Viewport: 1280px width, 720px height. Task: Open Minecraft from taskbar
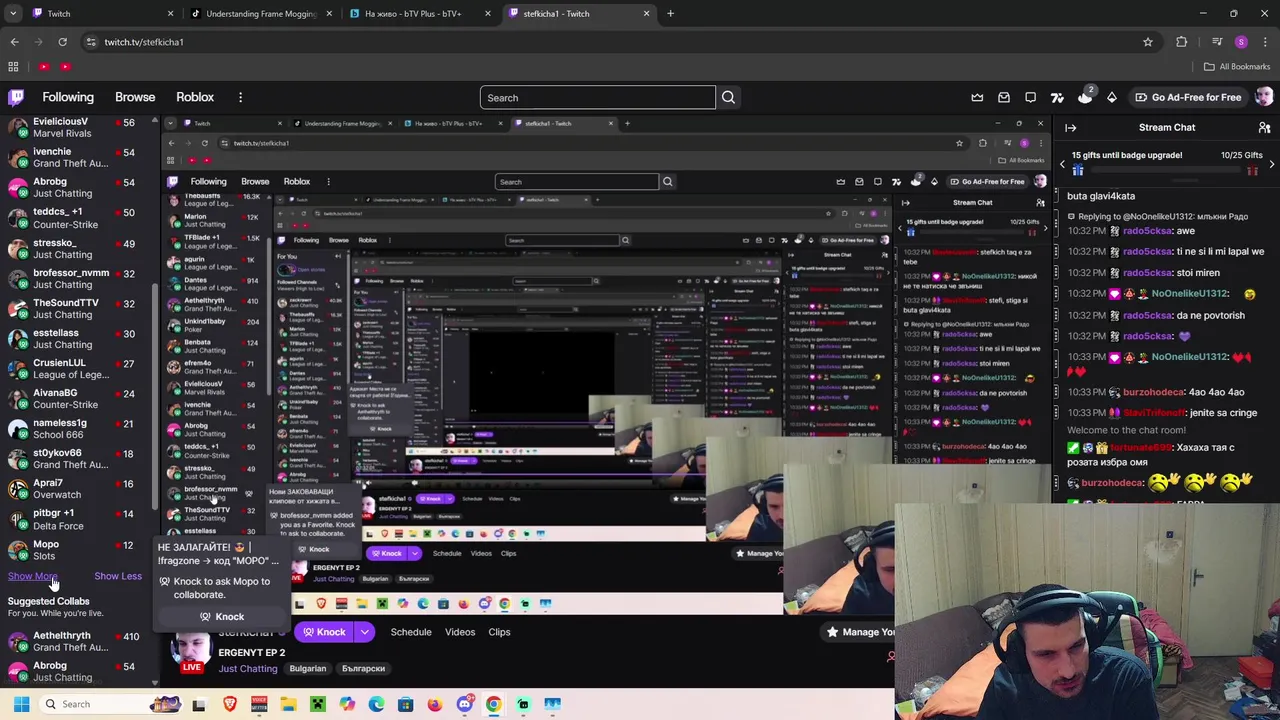click(x=318, y=704)
